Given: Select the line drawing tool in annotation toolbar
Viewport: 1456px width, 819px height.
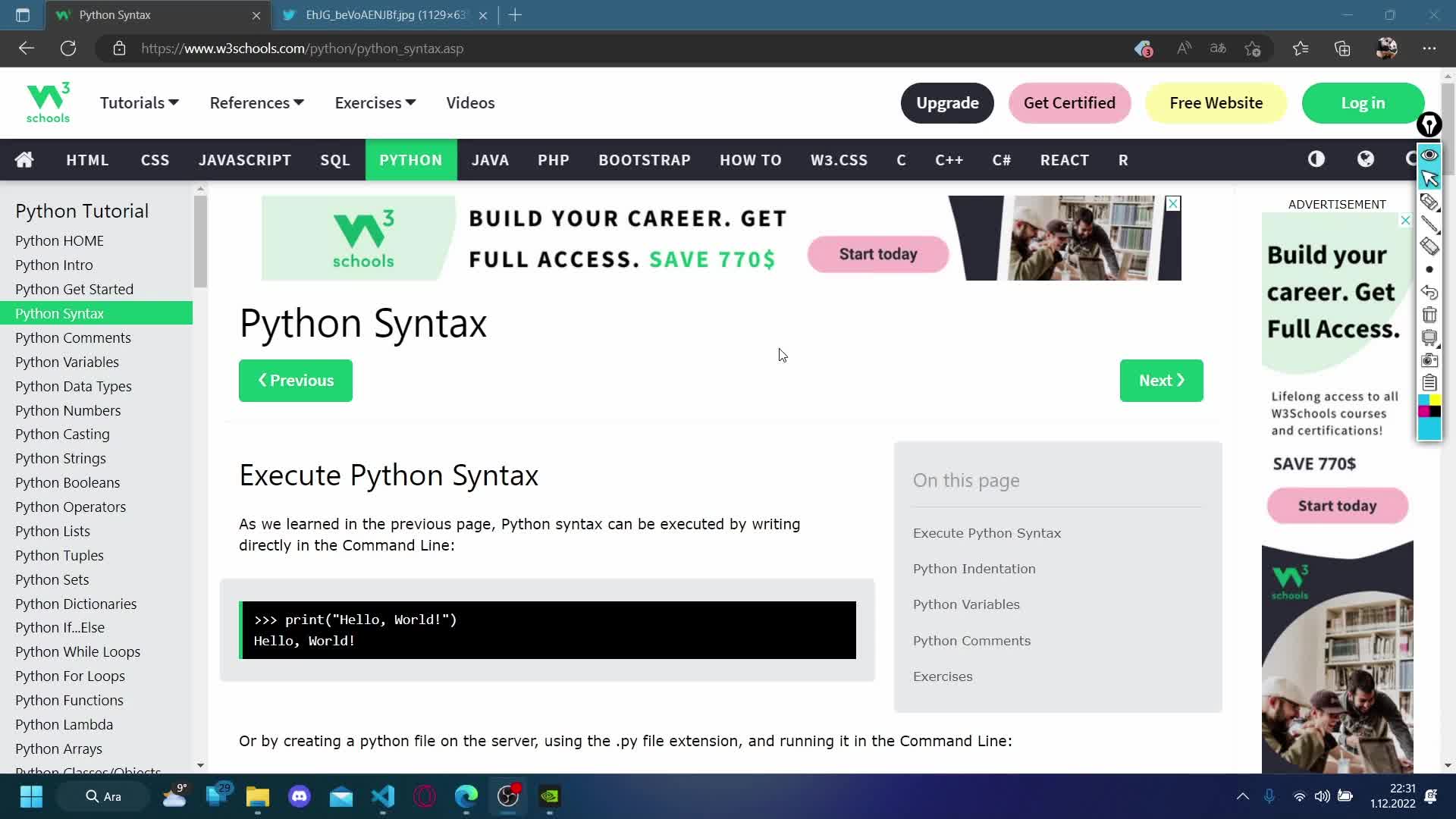Looking at the screenshot, I should (x=1429, y=224).
